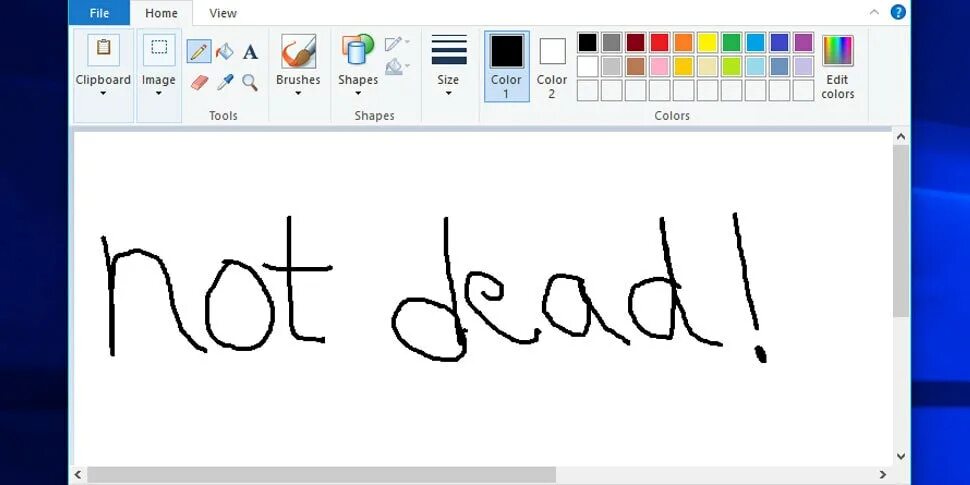Pick the yellow color swatch
Viewport: 970px width, 485px height.
pyautogui.click(x=708, y=43)
